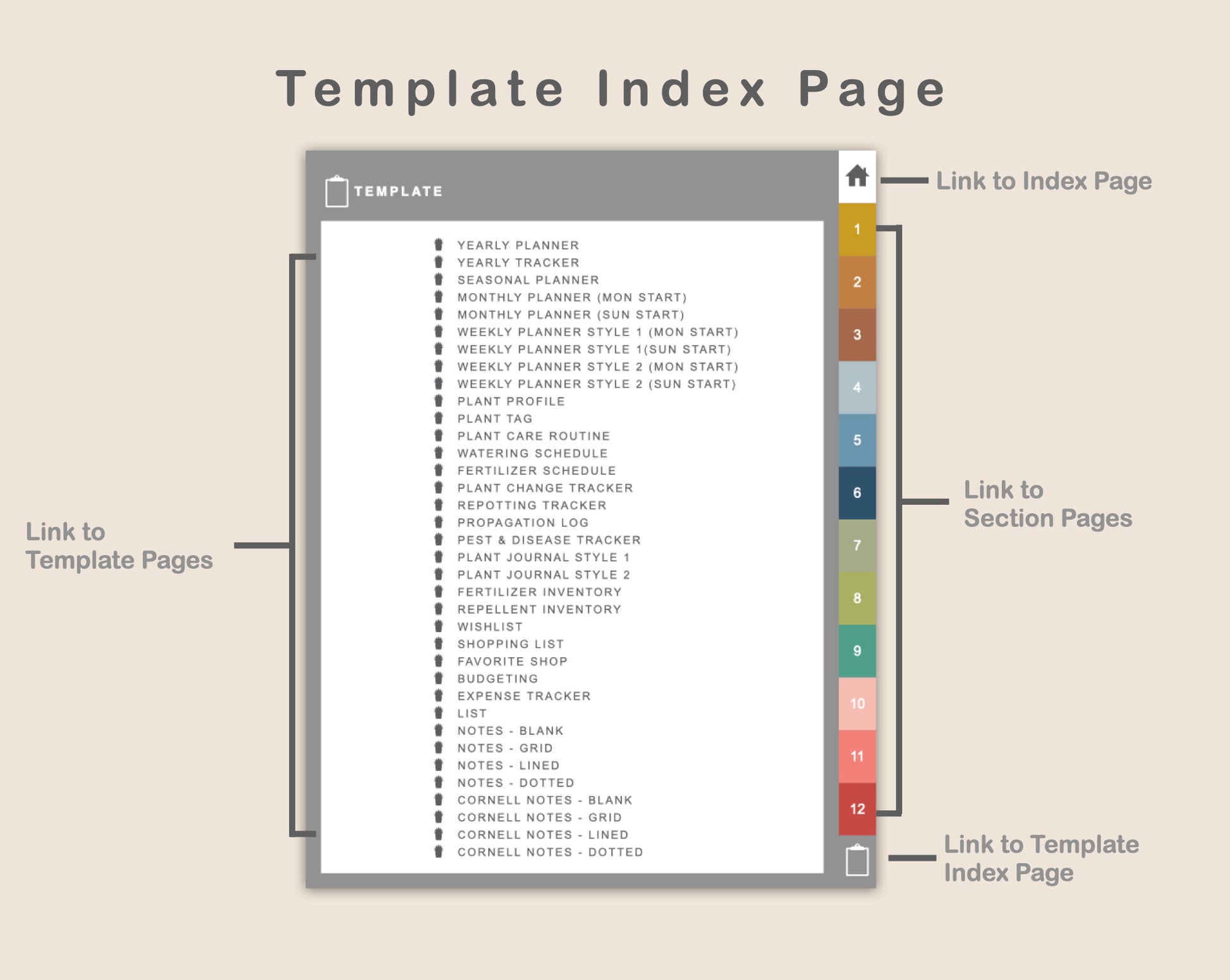Jump to section tab 7
Viewport: 1230px width, 980px height.
(x=857, y=545)
